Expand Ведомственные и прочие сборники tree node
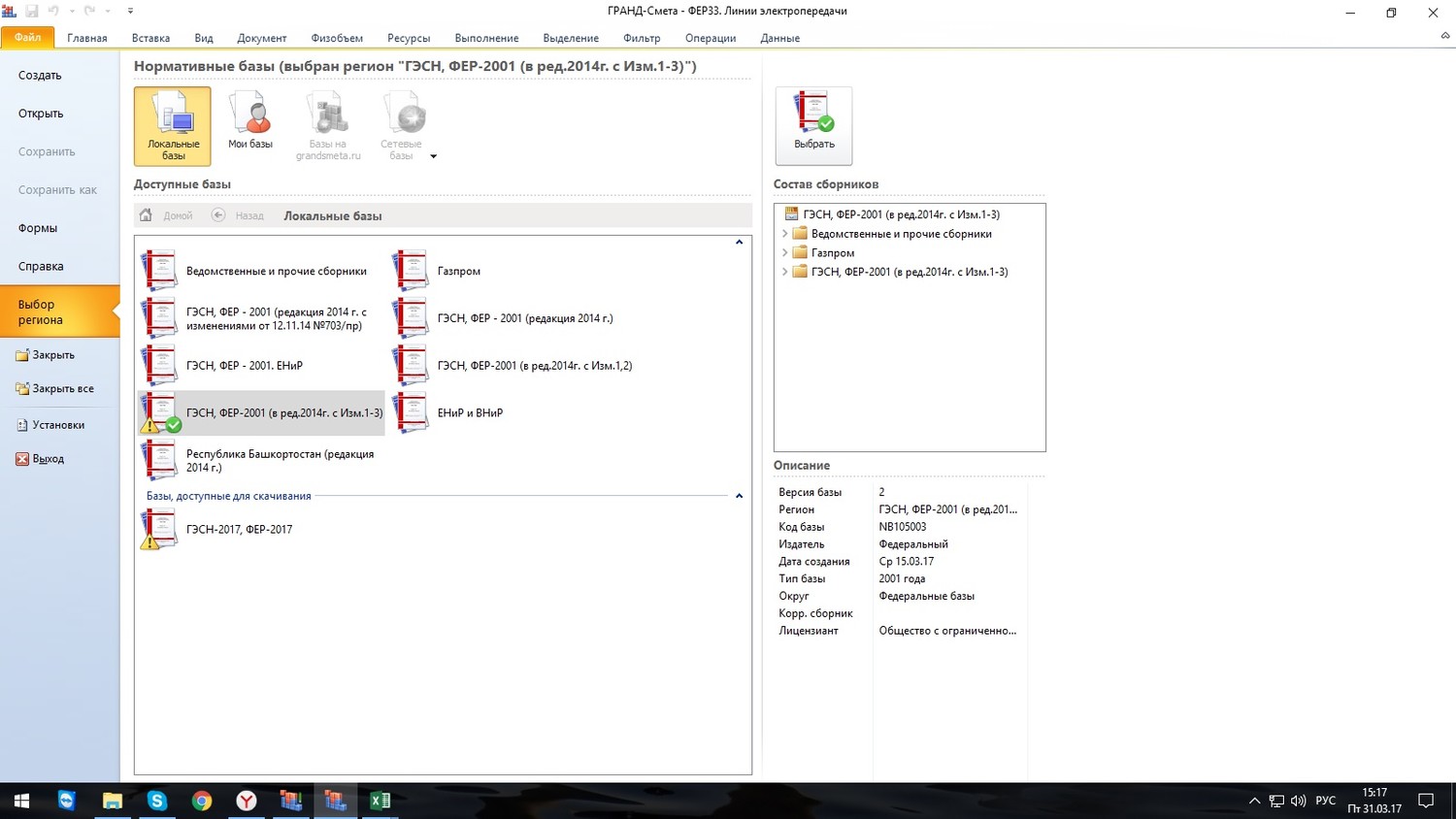This screenshot has height=819, width=1456. coord(784,234)
